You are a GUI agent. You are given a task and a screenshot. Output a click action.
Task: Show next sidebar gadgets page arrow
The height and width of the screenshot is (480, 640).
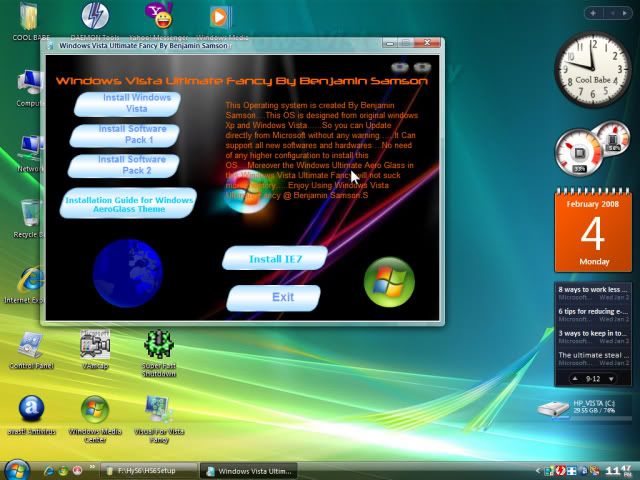click(x=624, y=13)
